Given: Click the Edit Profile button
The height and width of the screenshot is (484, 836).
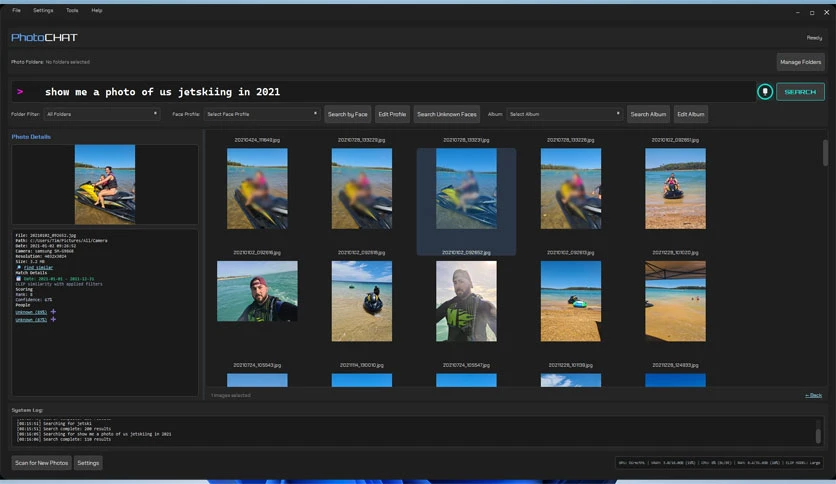Looking at the screenshot, I should 392,114.
